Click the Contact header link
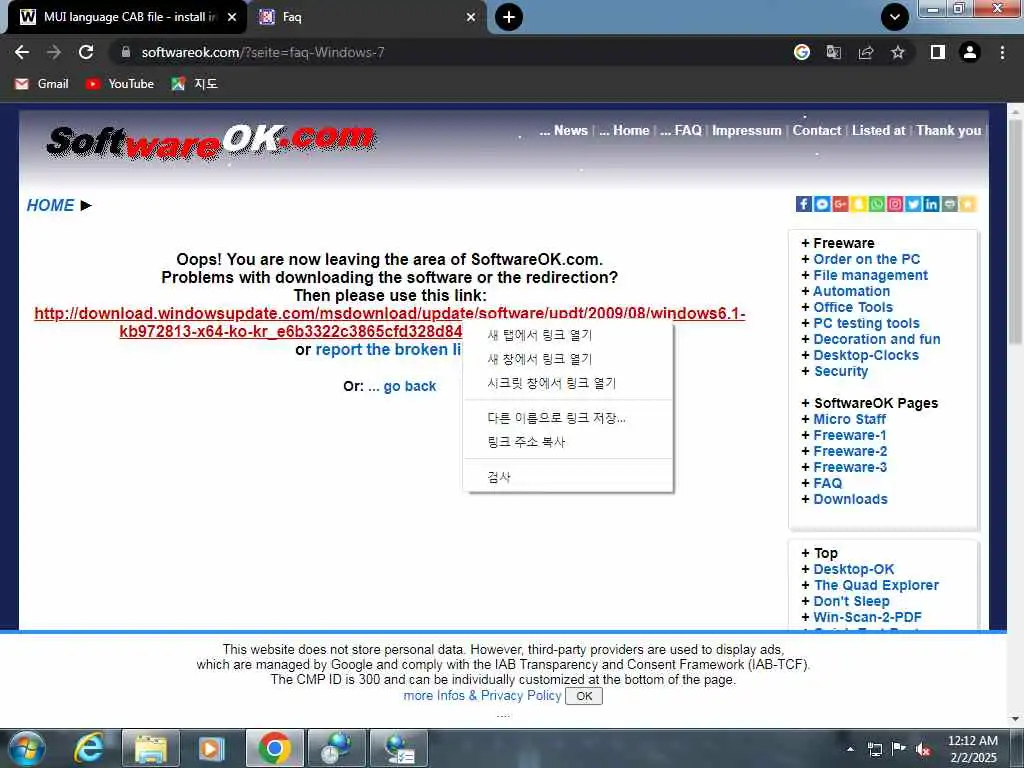The height and width of the screenshot is (768, 1024). [x=816, y=131]
